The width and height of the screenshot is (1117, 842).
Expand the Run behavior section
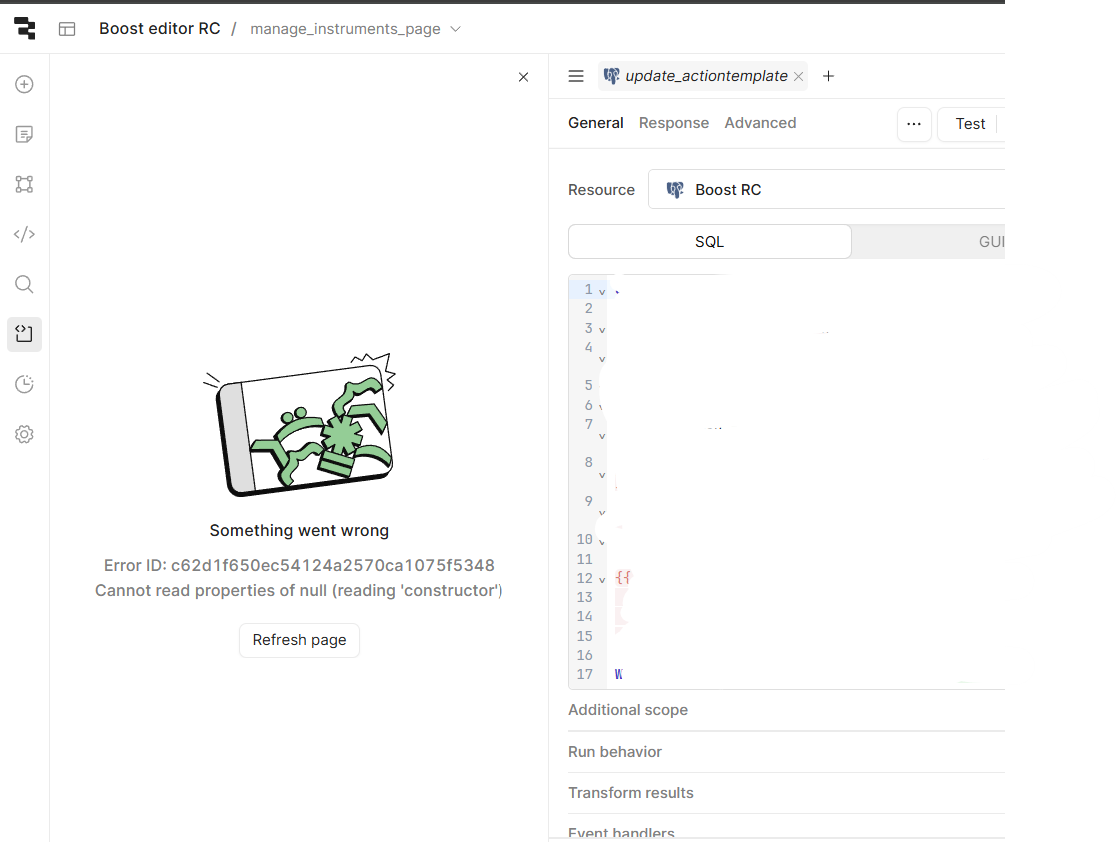point(615,752)
